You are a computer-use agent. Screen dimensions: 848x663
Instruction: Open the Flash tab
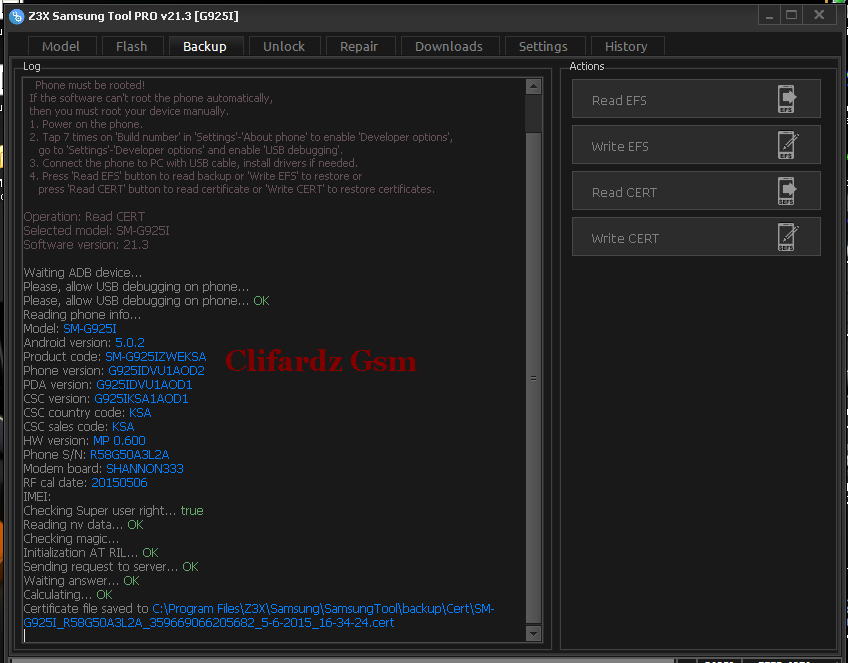pyautogui.click(x=131, y=46)
